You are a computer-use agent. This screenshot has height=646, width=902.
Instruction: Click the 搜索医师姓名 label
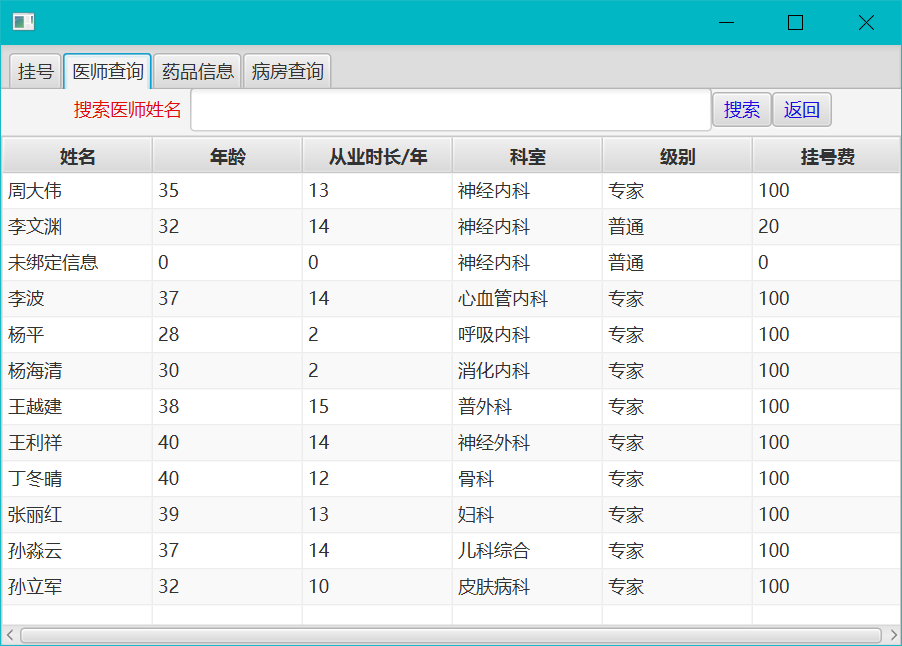(127, 109)
